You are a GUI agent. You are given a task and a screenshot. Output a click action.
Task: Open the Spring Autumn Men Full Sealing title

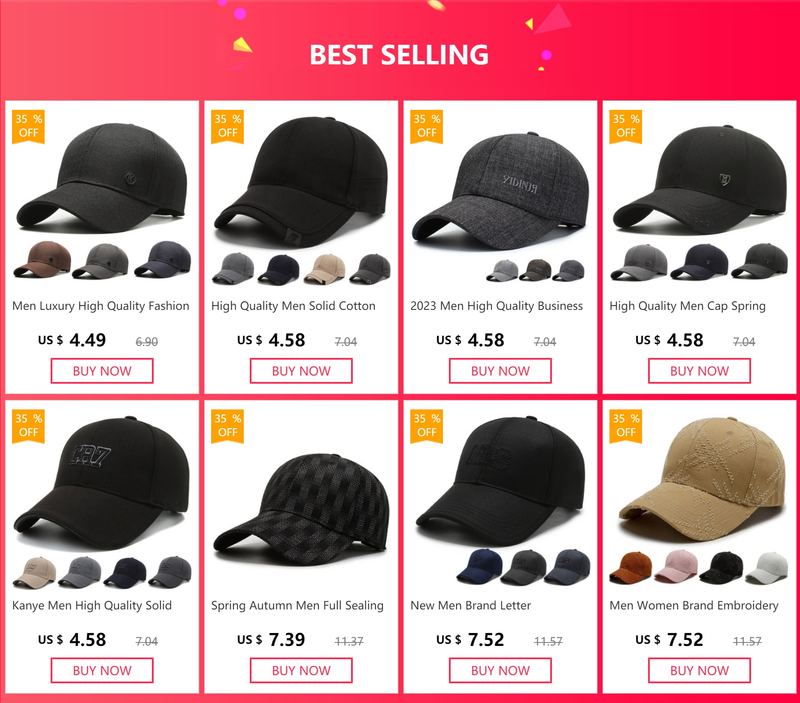pos(297,606)
